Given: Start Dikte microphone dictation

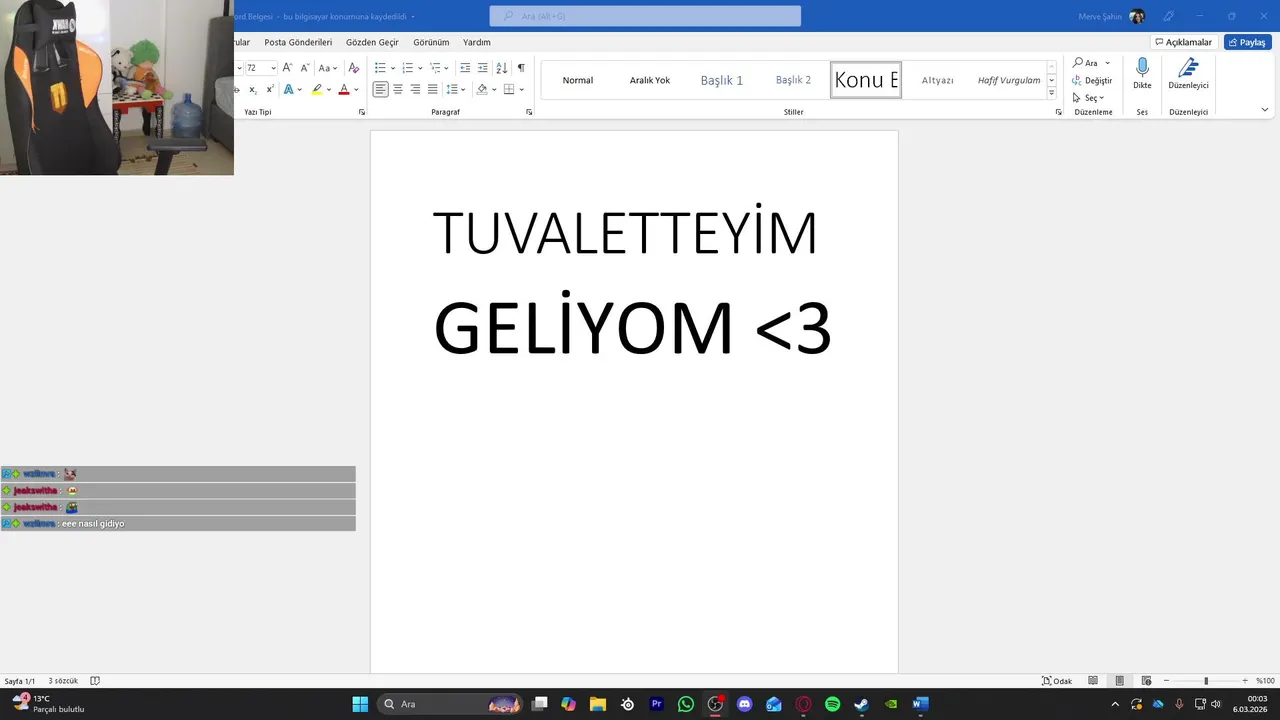Looking at the screenshot, I should [1142, 74].
